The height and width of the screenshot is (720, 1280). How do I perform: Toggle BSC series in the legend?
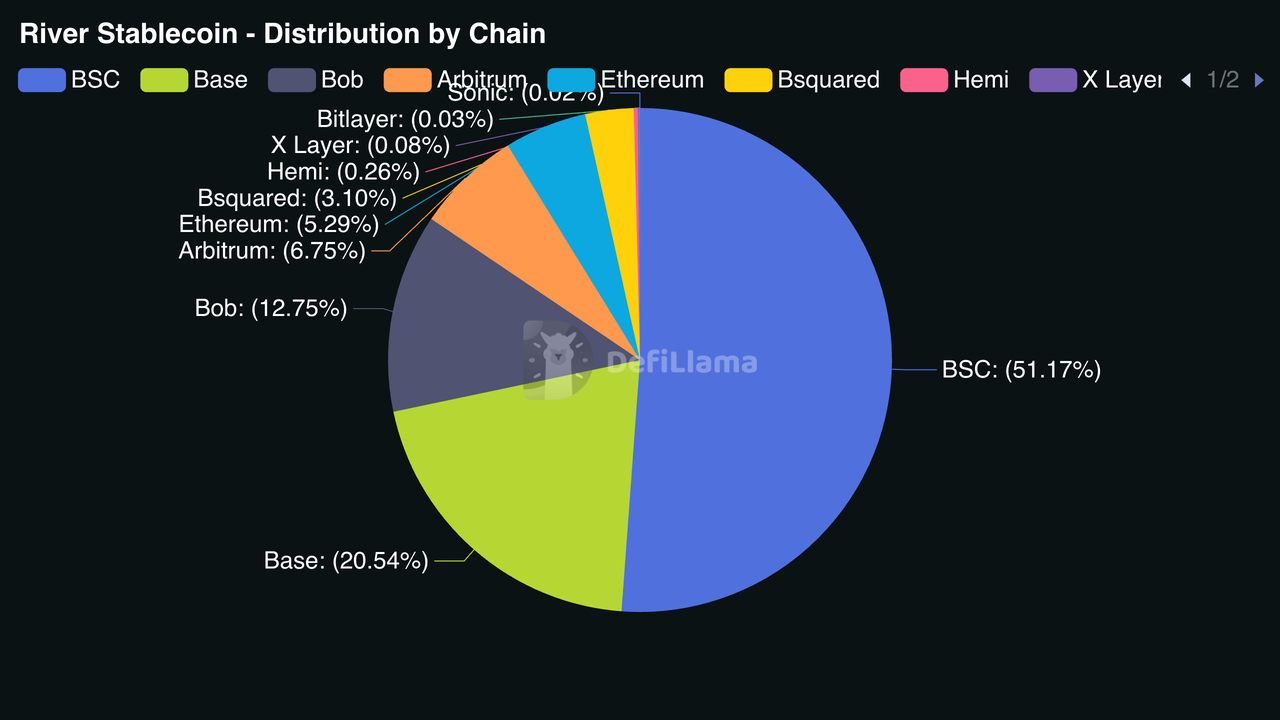tap(69, 80)
